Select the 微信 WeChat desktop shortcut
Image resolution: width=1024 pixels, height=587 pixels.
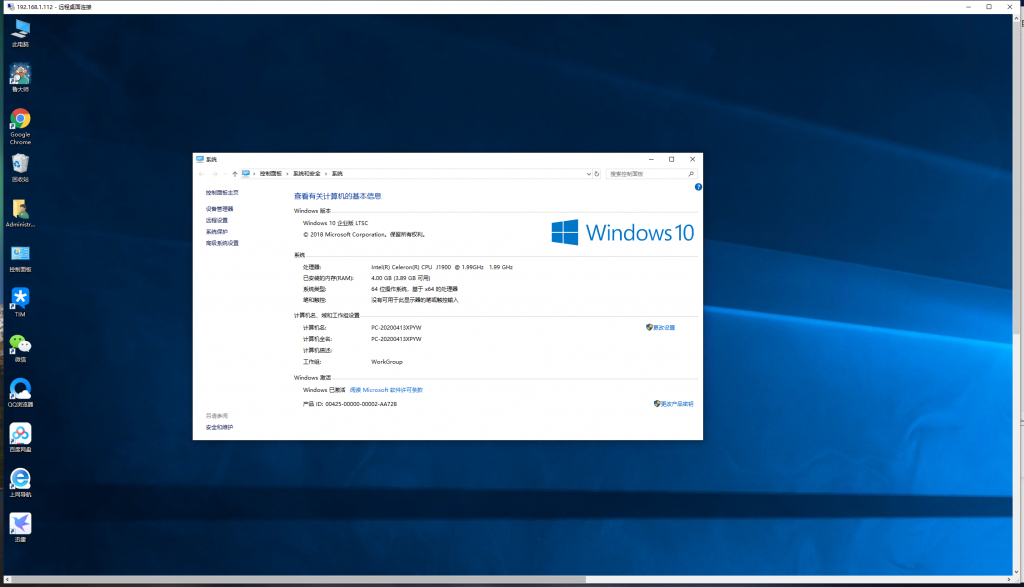pos(20,348)
